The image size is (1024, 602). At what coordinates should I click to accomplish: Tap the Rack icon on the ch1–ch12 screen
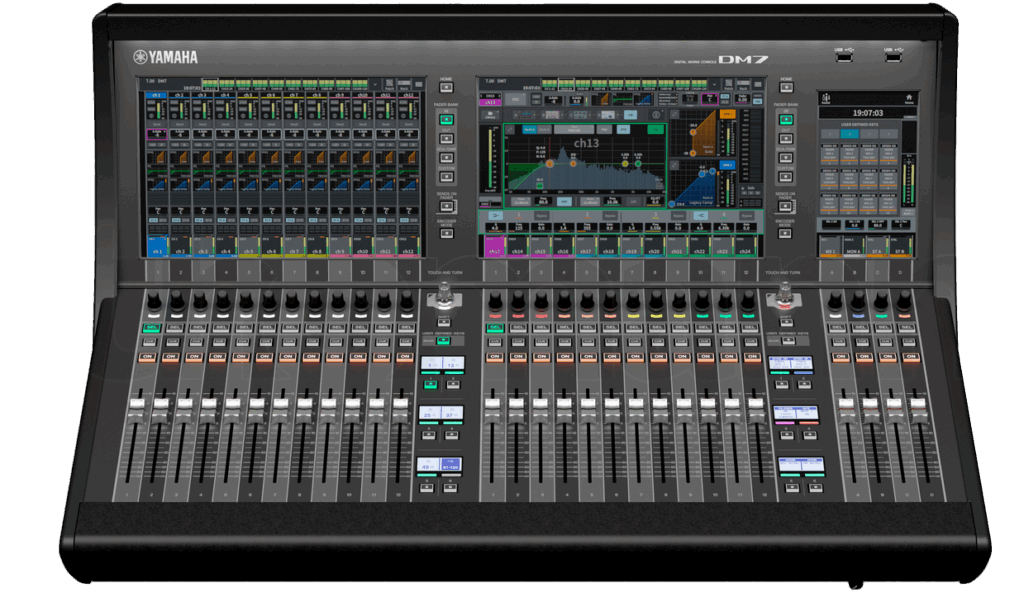[404, 85]
